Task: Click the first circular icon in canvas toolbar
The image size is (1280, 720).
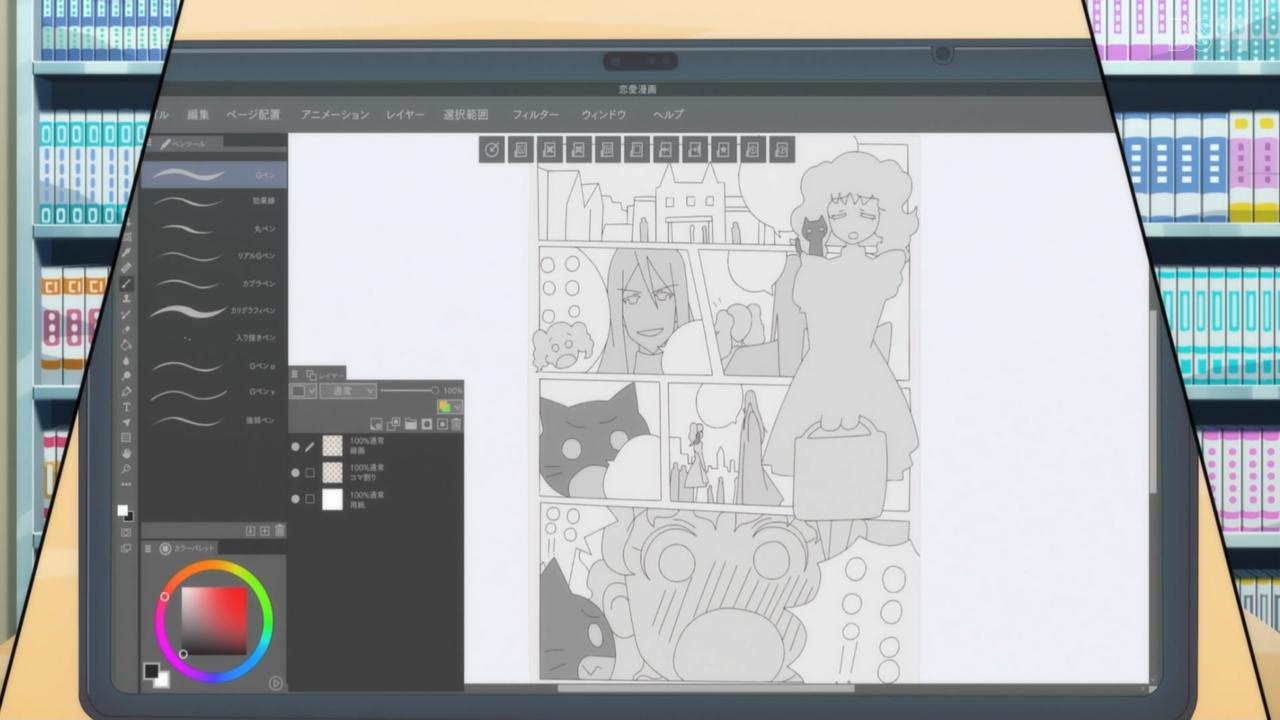Action: (x=491, y=150)
